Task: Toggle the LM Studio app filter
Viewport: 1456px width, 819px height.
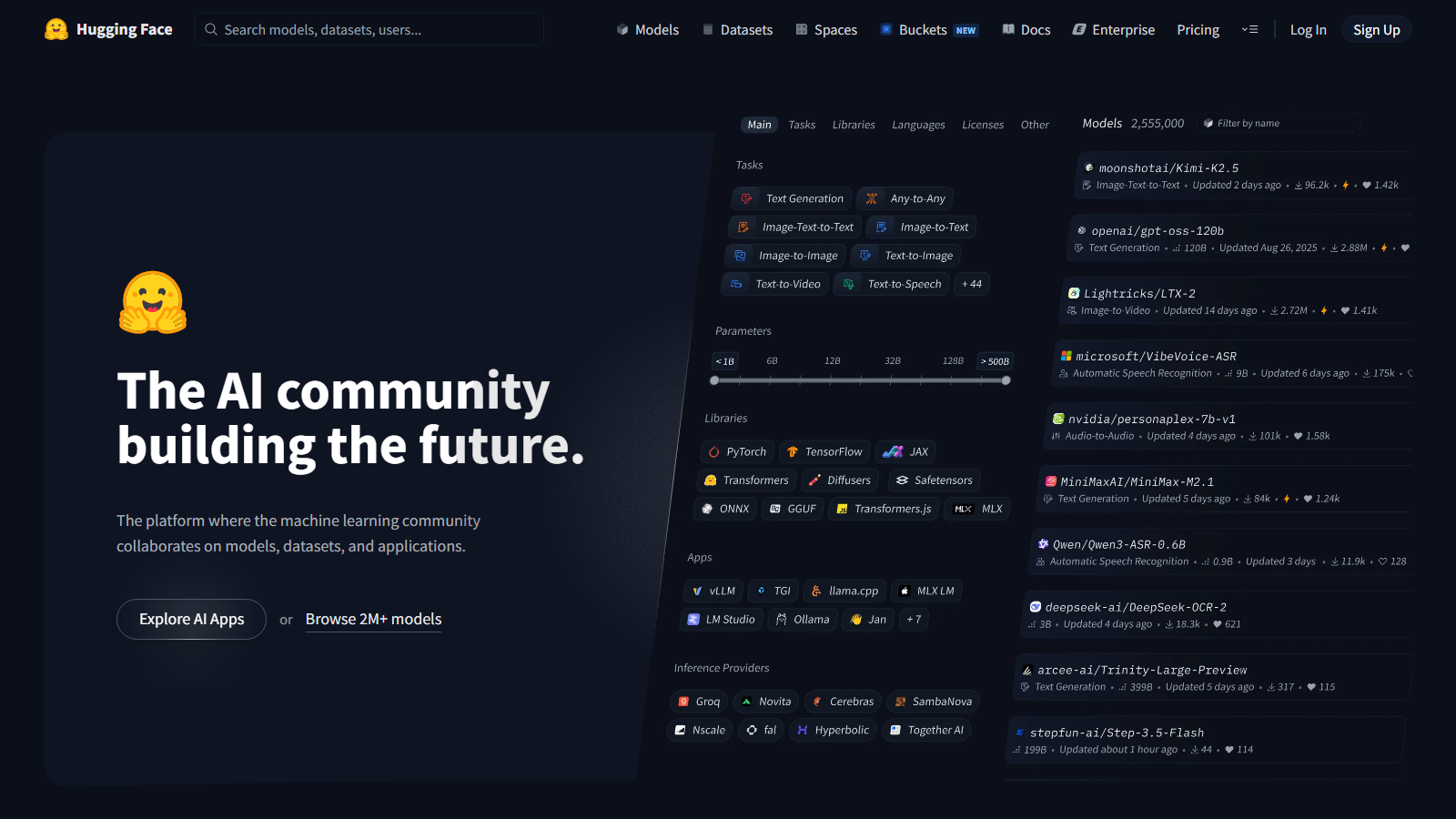Action: (721, 620)
